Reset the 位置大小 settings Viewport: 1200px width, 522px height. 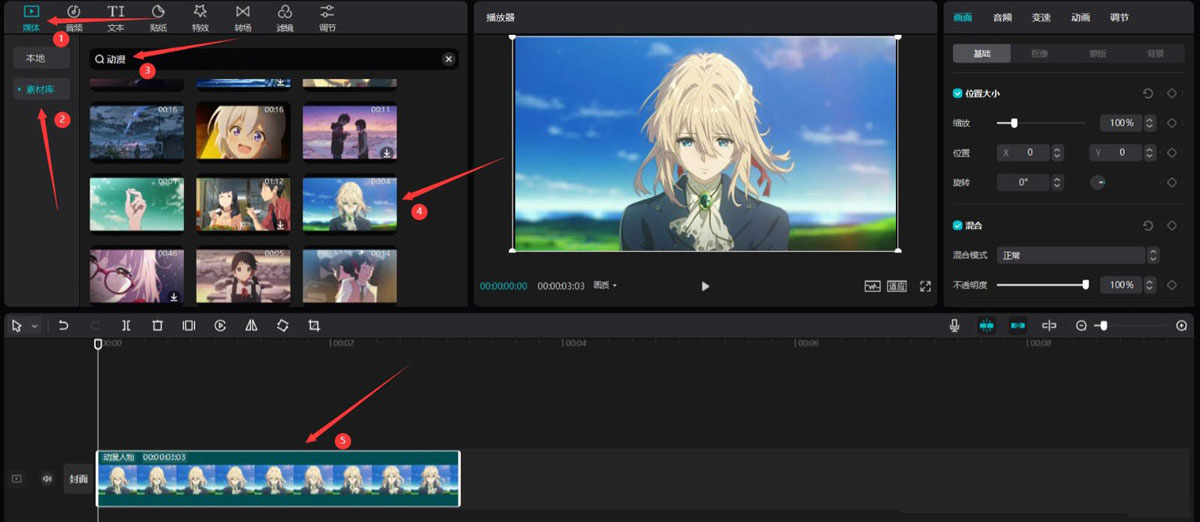click(x=1148, y=93)
